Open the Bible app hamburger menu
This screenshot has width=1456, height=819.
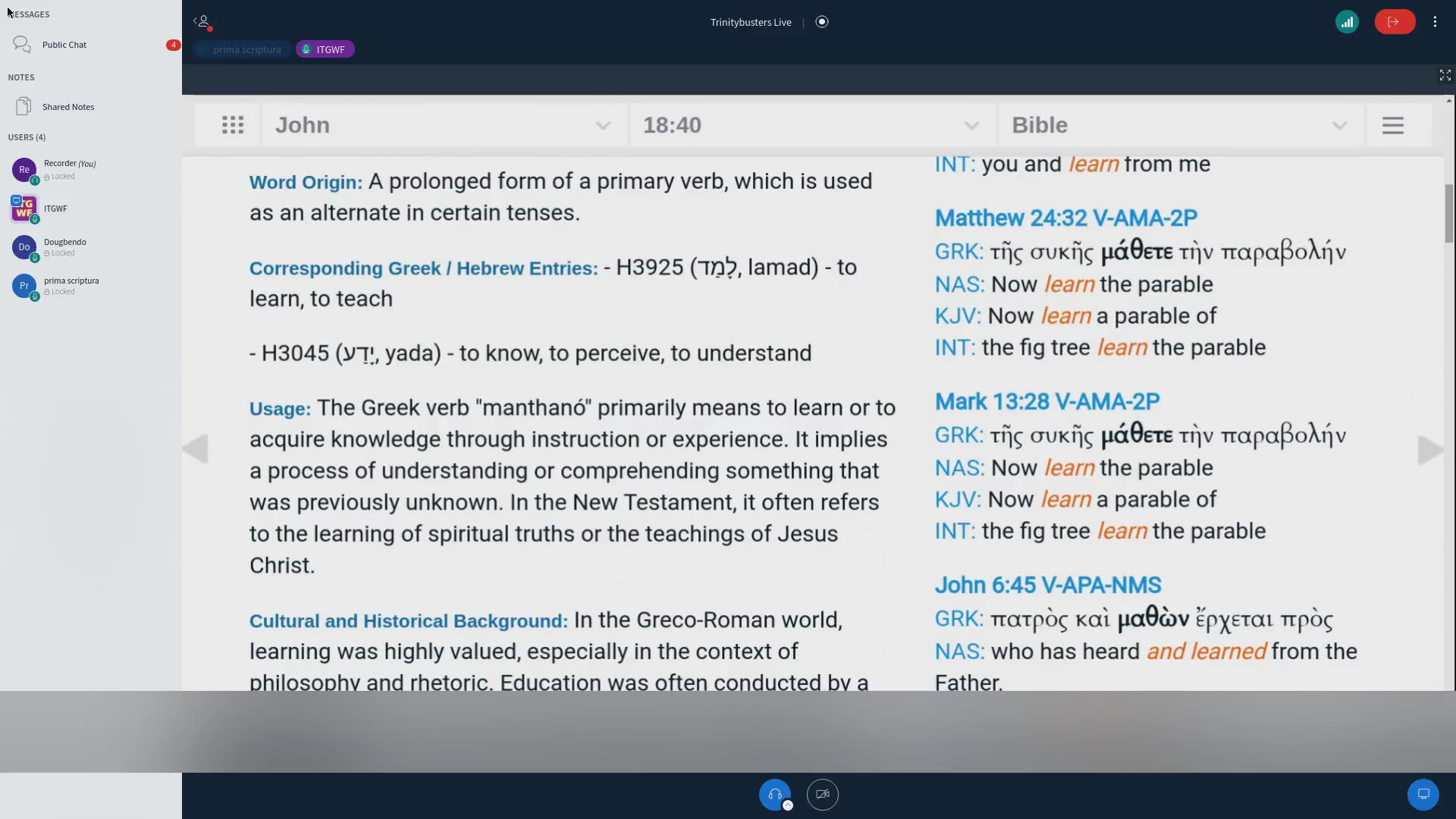1393,125
